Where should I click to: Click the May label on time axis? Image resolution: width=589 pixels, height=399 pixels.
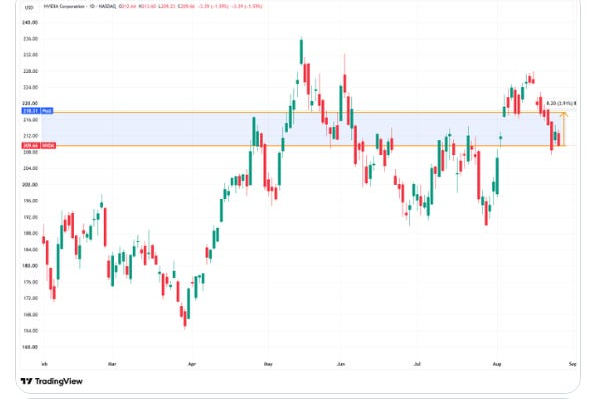coord(268,364)
